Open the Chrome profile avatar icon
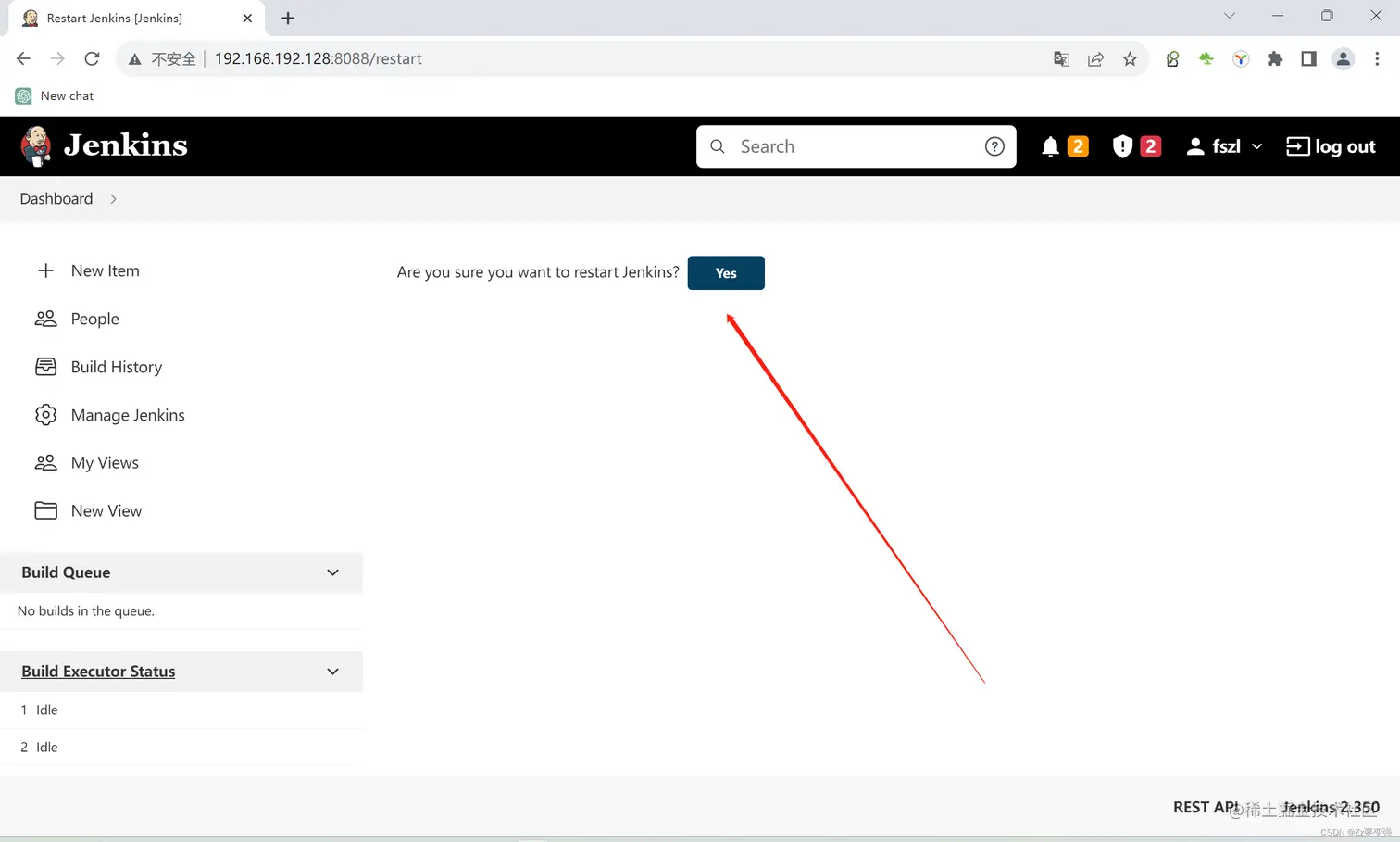 pos(1343,59)
